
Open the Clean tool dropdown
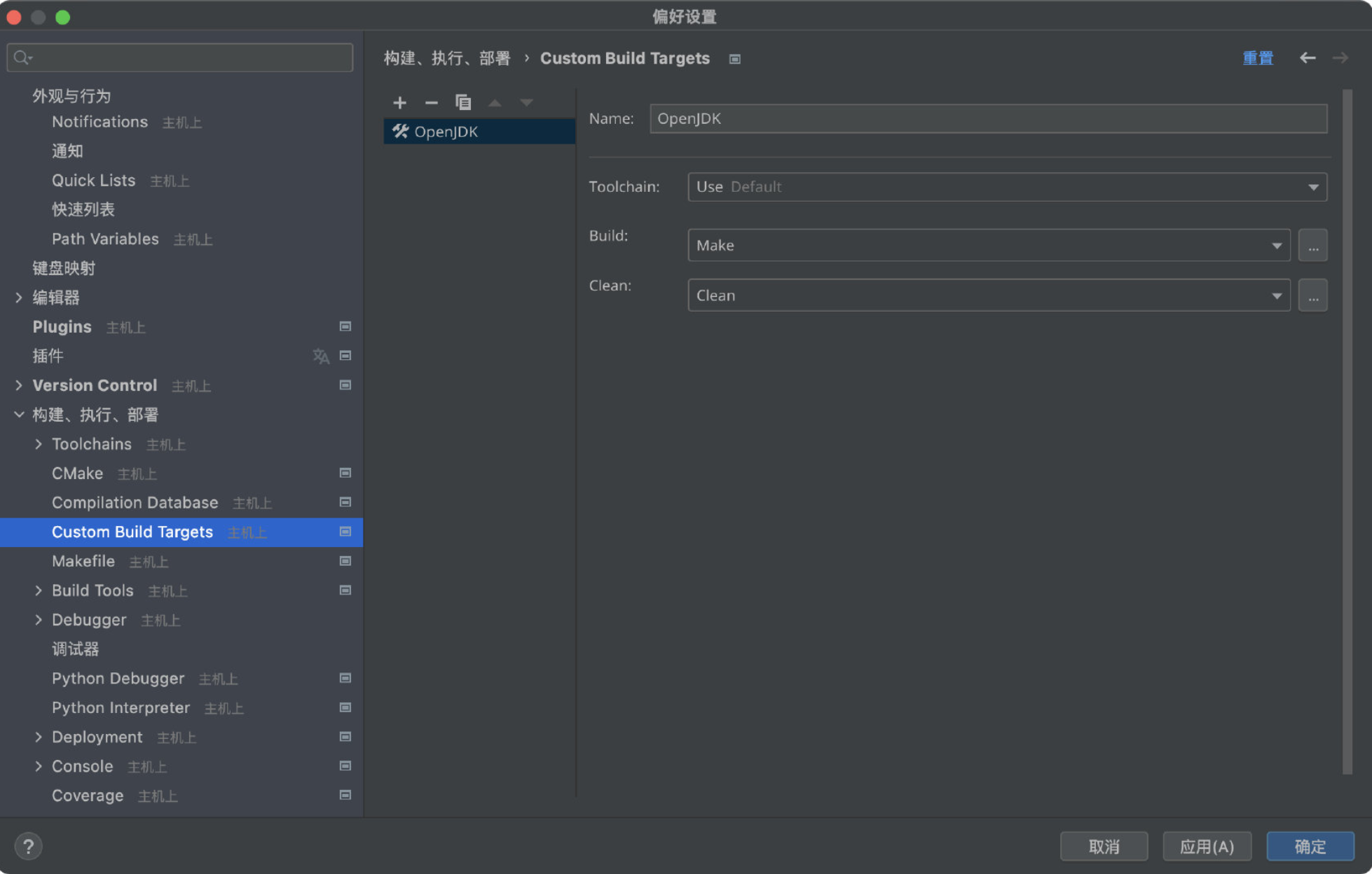click(989, 296)
